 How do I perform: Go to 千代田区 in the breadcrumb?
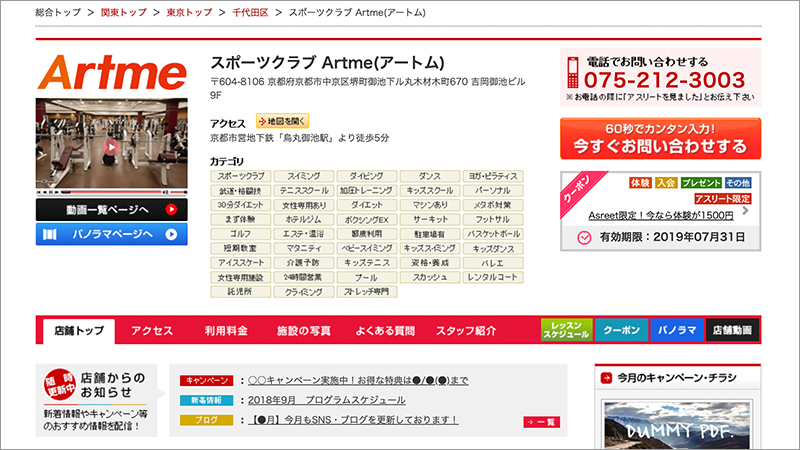(250, 12)
